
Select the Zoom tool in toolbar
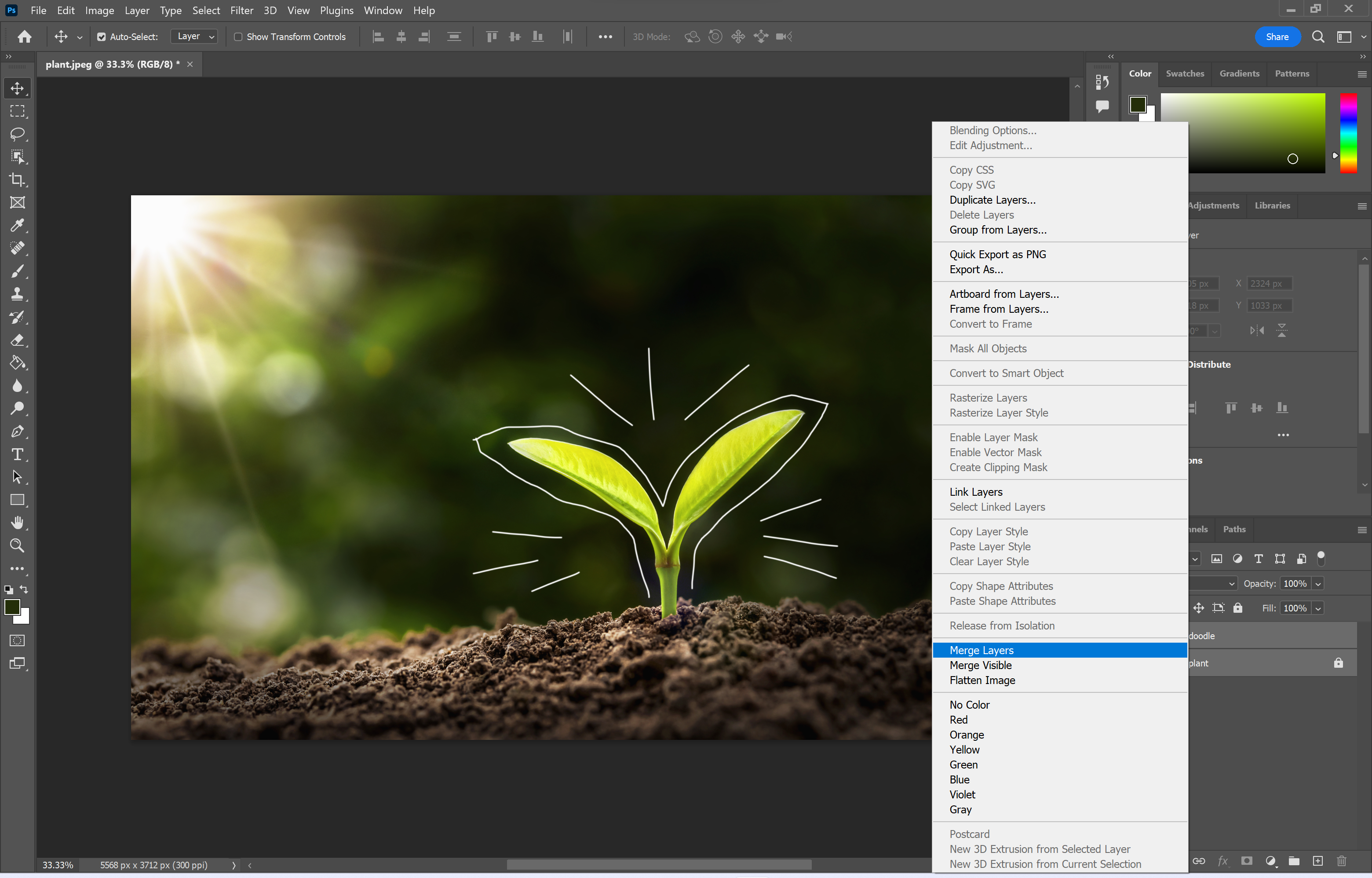[17, 545]
